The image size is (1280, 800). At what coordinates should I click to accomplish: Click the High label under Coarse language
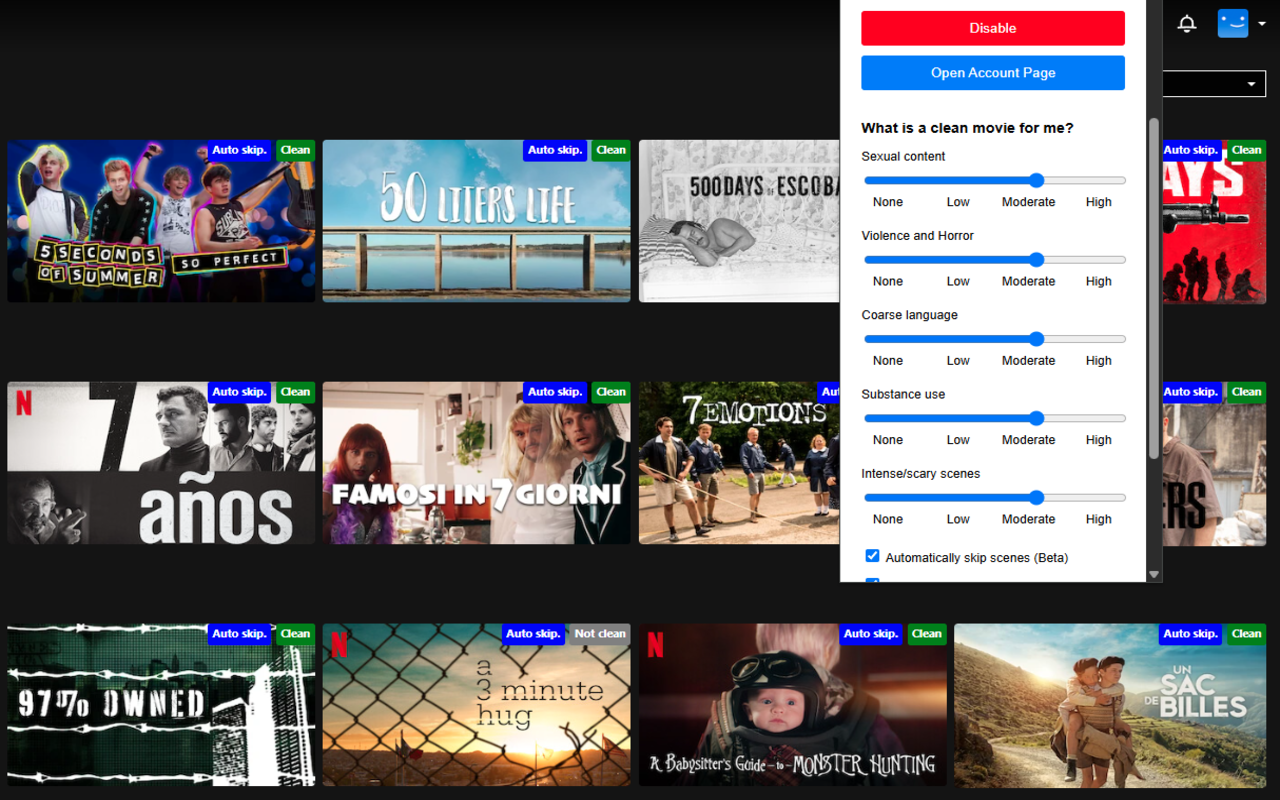pos(1098,360)
